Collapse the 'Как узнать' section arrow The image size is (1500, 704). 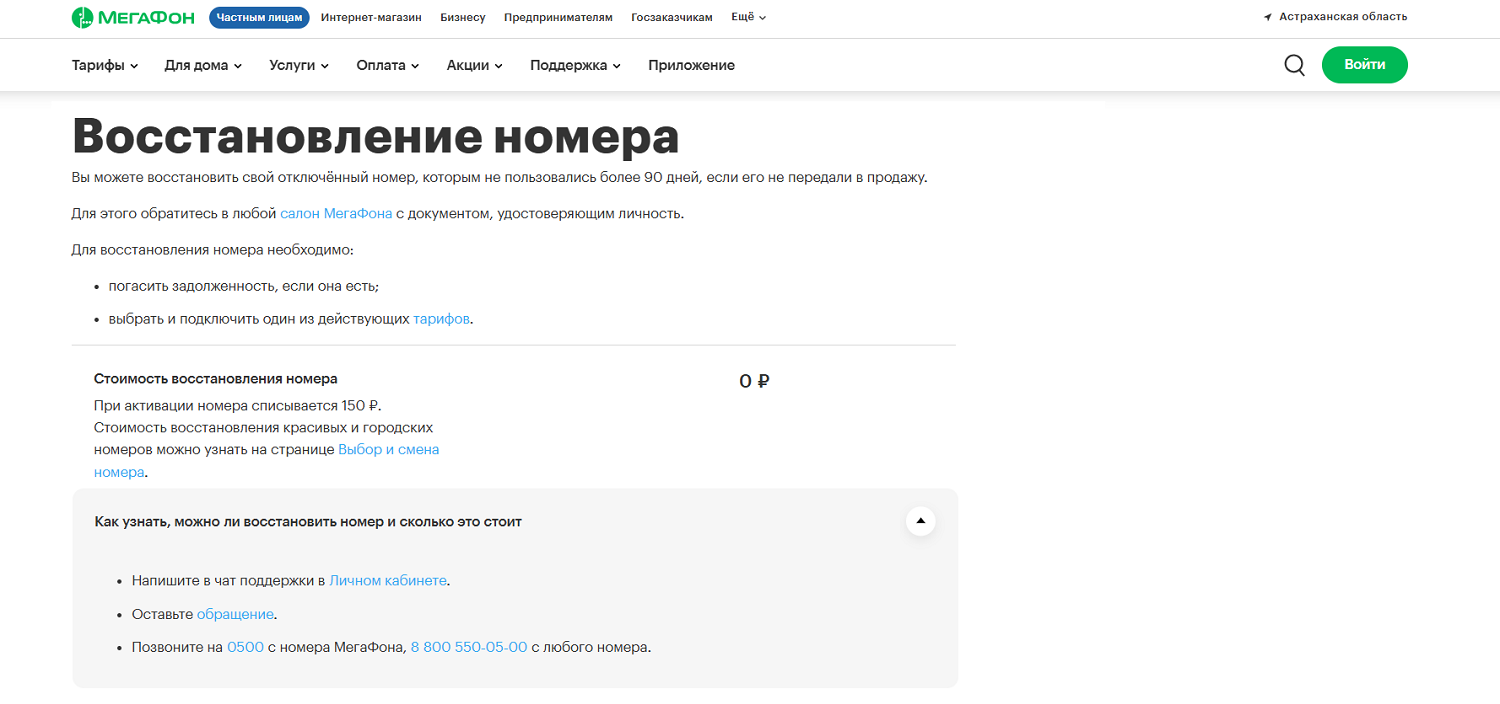tap(920, 521)
